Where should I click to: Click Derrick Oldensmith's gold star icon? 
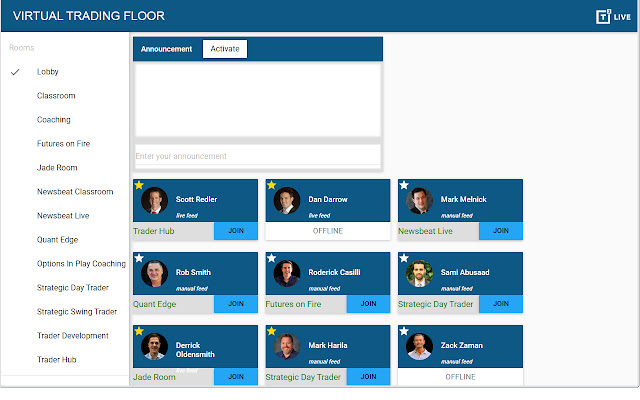pyautogui.click(x=139, y=331)
